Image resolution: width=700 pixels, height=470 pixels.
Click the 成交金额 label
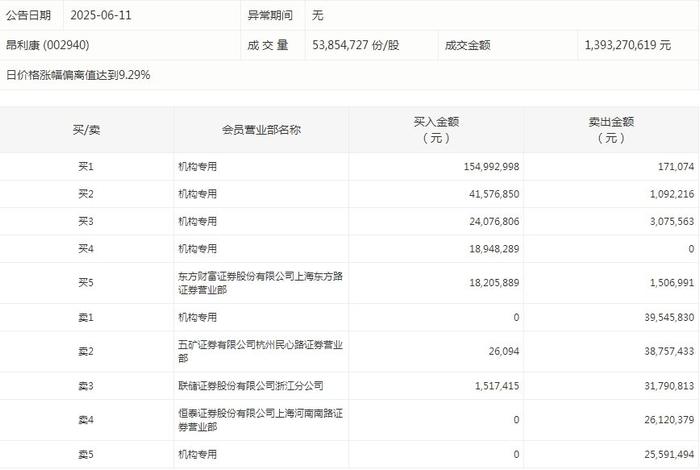pos(467,45)
